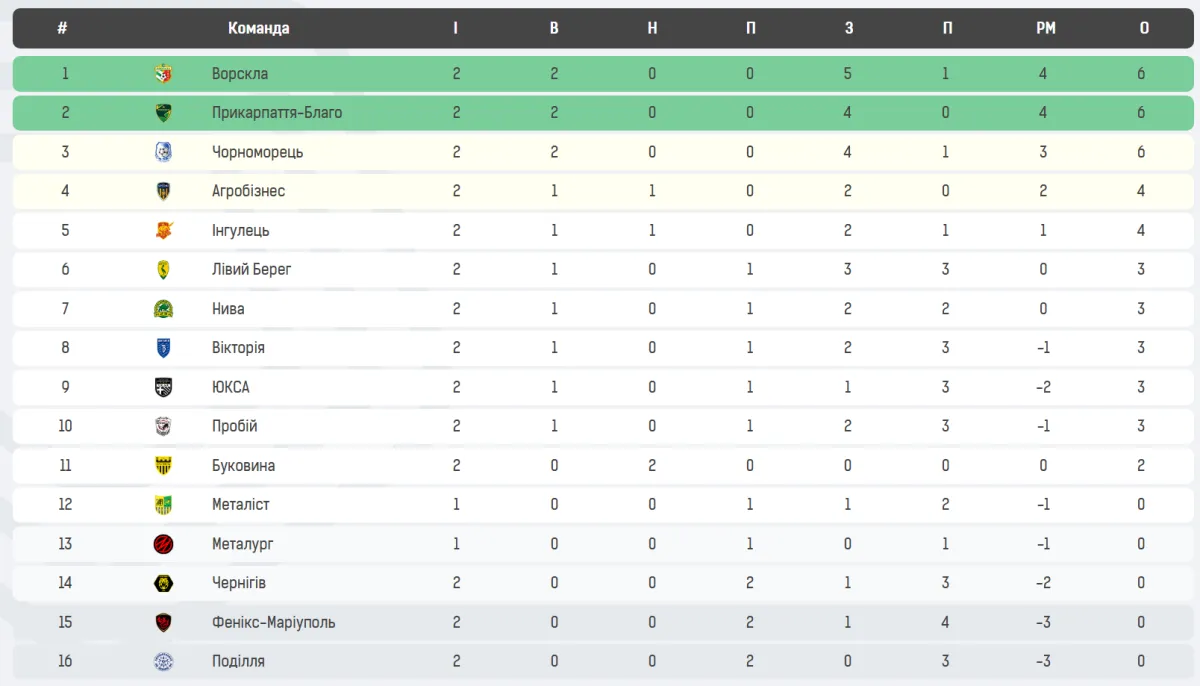Select the Поділля team logo

tap(163, 661)
